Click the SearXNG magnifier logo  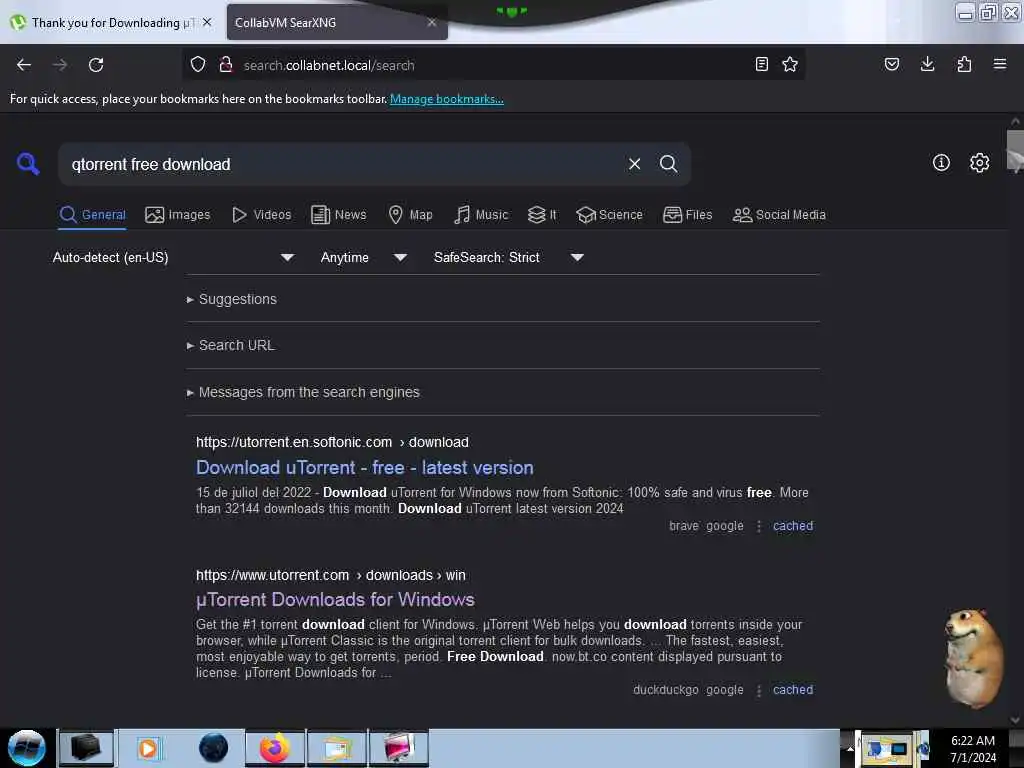coord(27,163)
